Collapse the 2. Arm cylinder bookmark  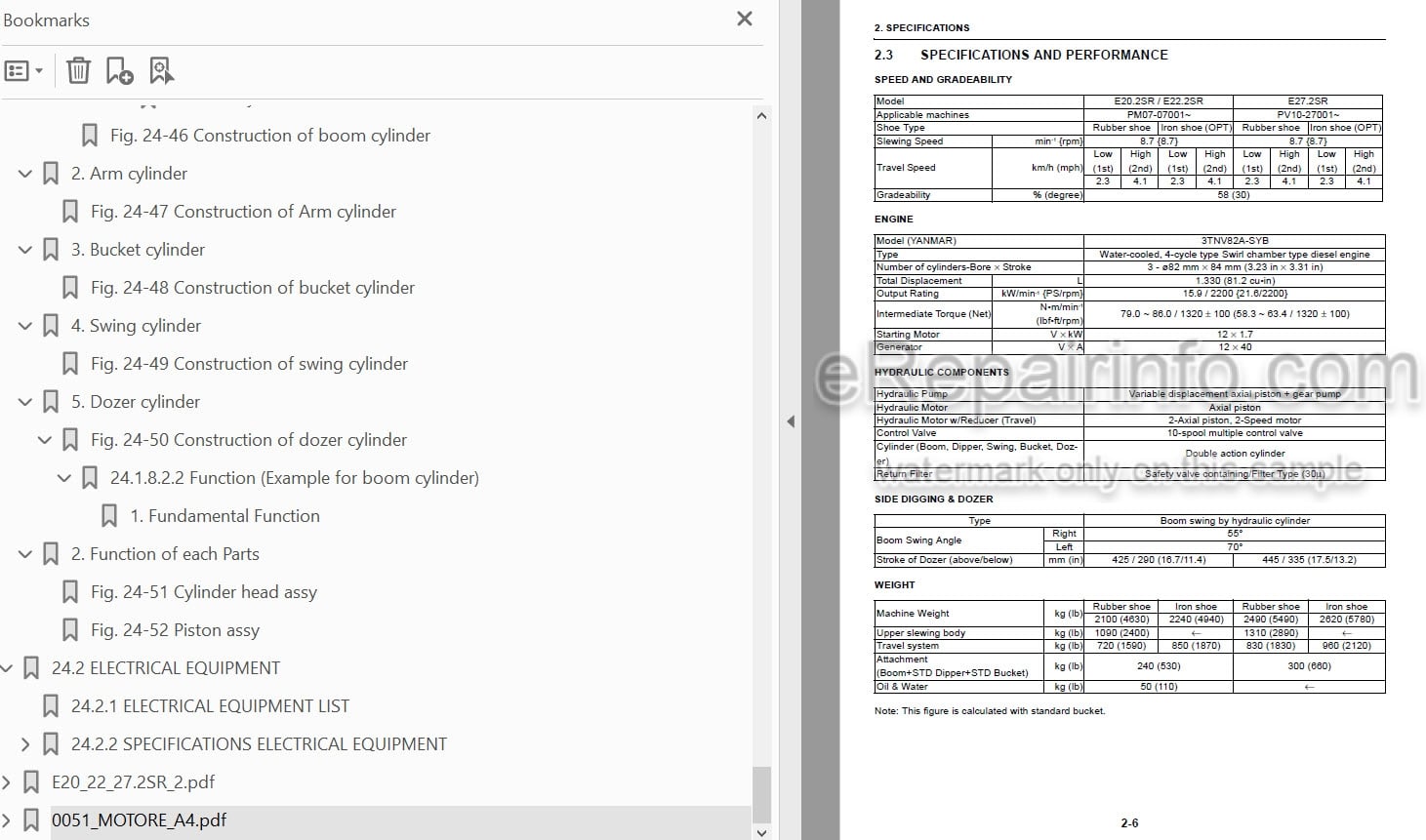25,174
